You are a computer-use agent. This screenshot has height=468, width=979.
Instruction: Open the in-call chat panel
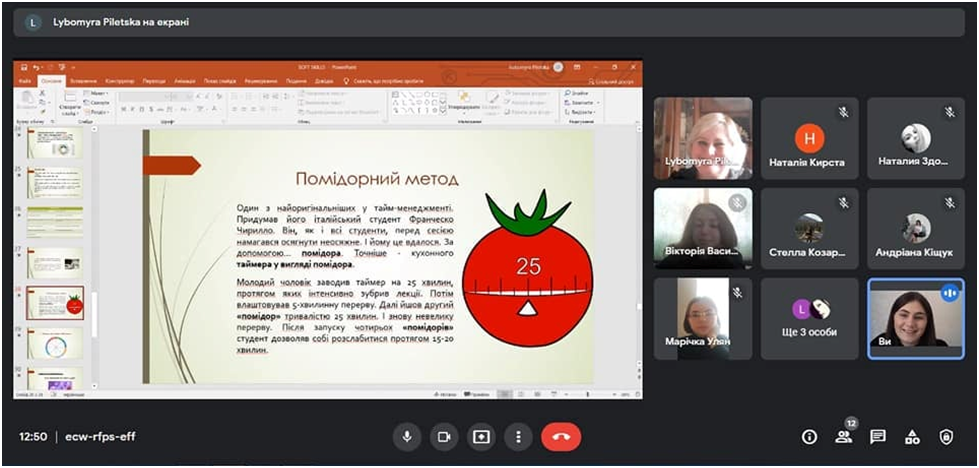pyautogui.click(x=878, y=436)
